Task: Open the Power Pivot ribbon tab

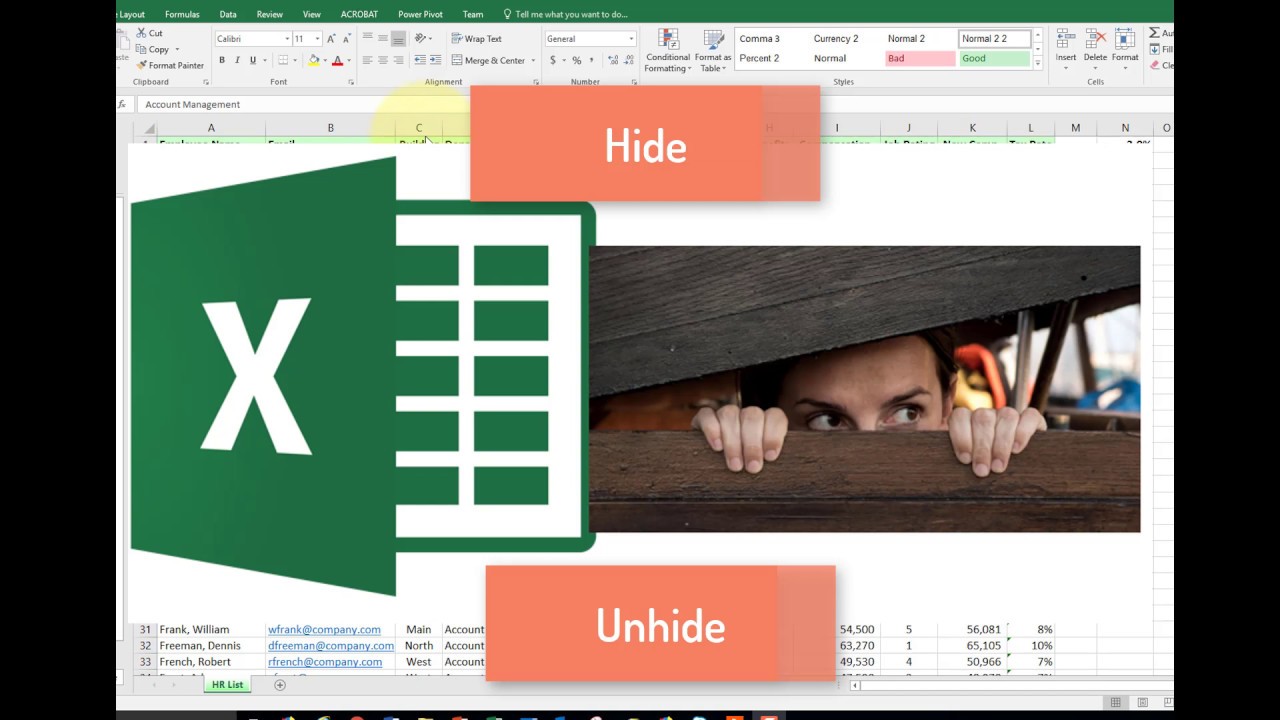Action: click(420, 14)
